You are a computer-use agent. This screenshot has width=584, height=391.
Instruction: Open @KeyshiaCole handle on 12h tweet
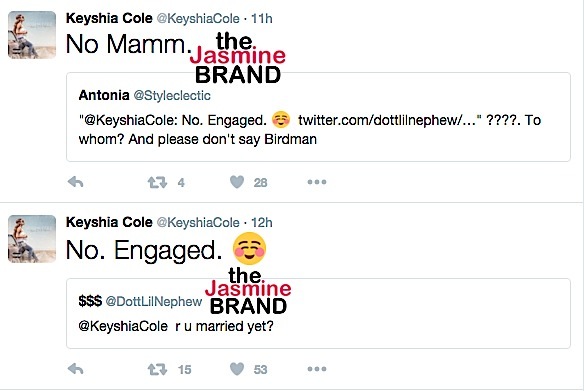point(198,222)
